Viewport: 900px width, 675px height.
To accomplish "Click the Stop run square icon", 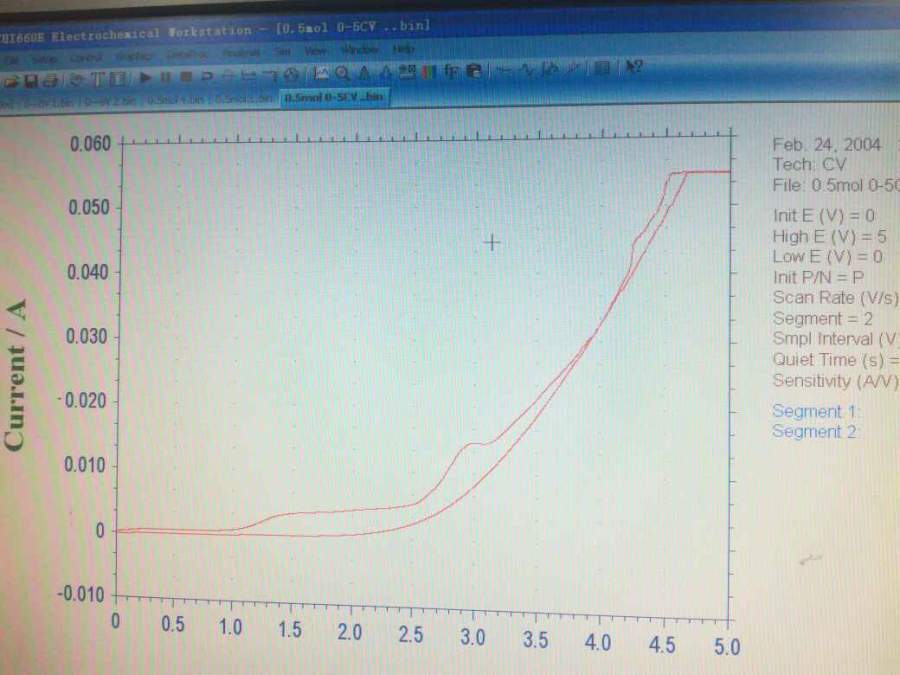I will tap(185, 77).
